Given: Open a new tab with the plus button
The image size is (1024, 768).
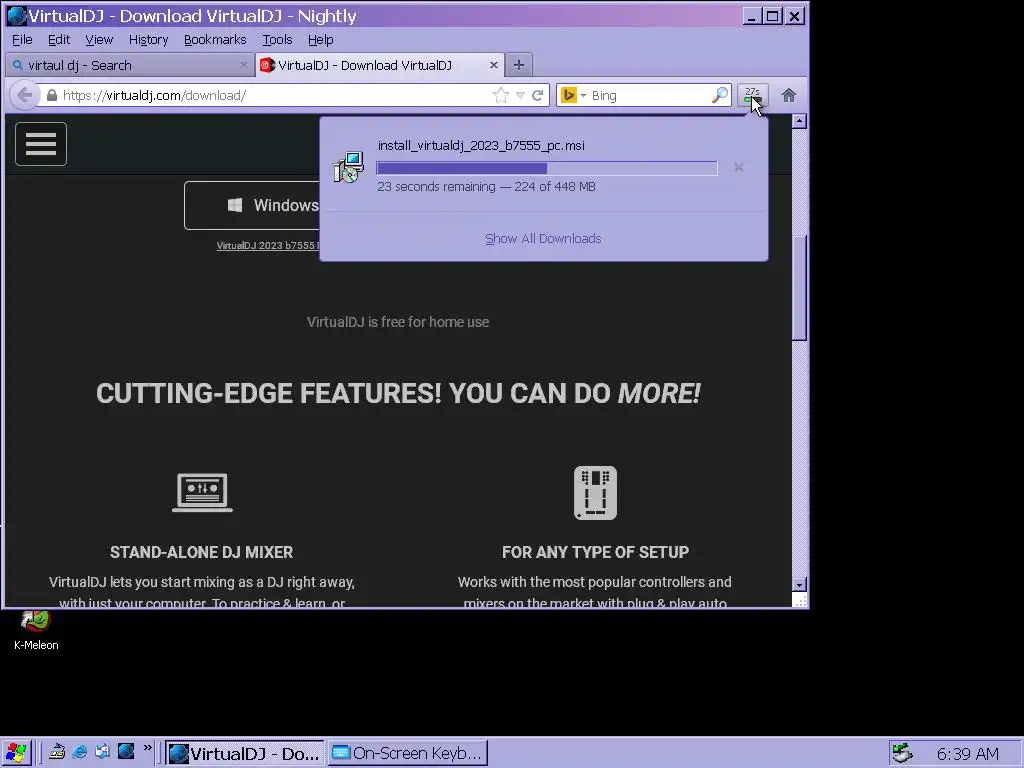Looking at the screenshot, I should (519, 65).
